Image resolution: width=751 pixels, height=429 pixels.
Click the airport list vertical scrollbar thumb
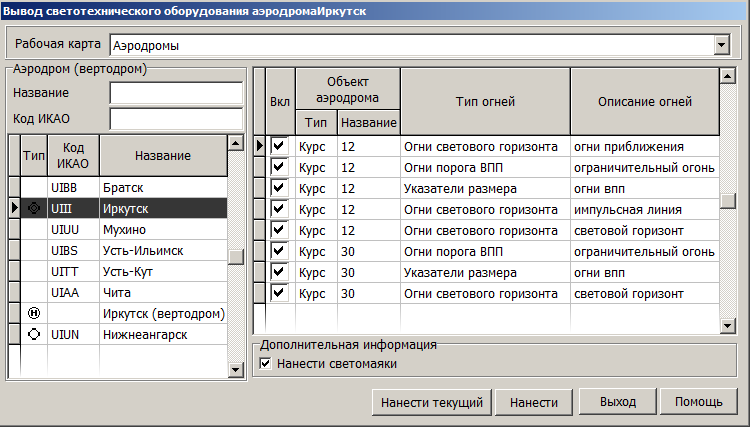(x=236, y=257)
